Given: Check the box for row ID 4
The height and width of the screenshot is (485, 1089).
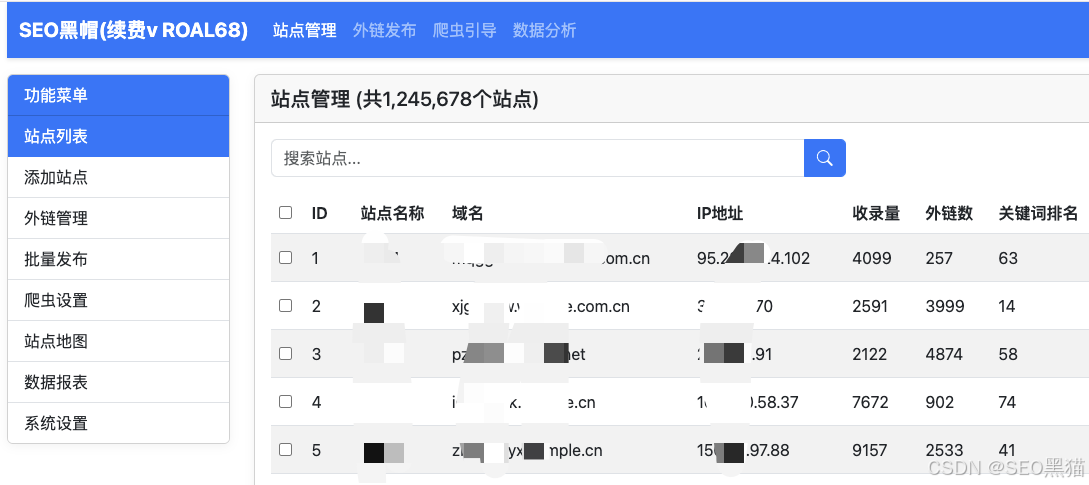Looking at the screenshot, I should point(285,402).
